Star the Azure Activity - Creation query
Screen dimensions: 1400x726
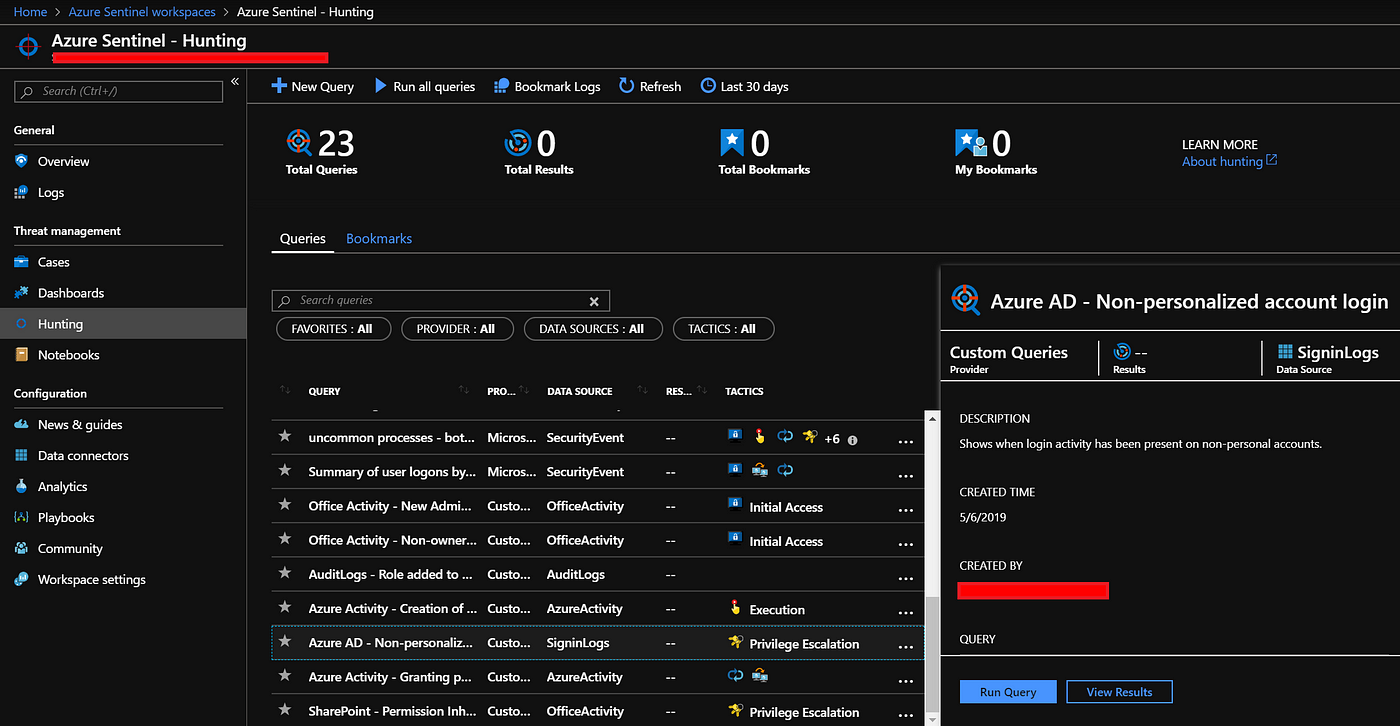(x=285, y=608)
